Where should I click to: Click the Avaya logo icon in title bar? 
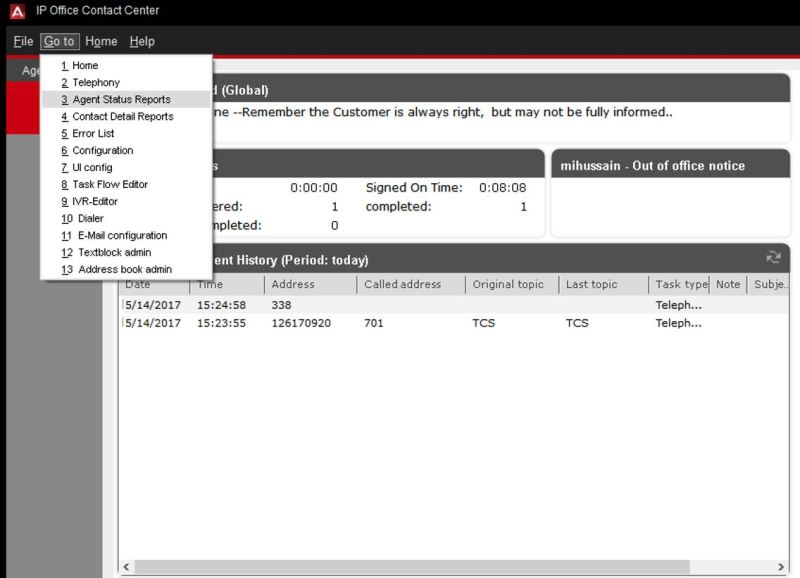[17, 11]
